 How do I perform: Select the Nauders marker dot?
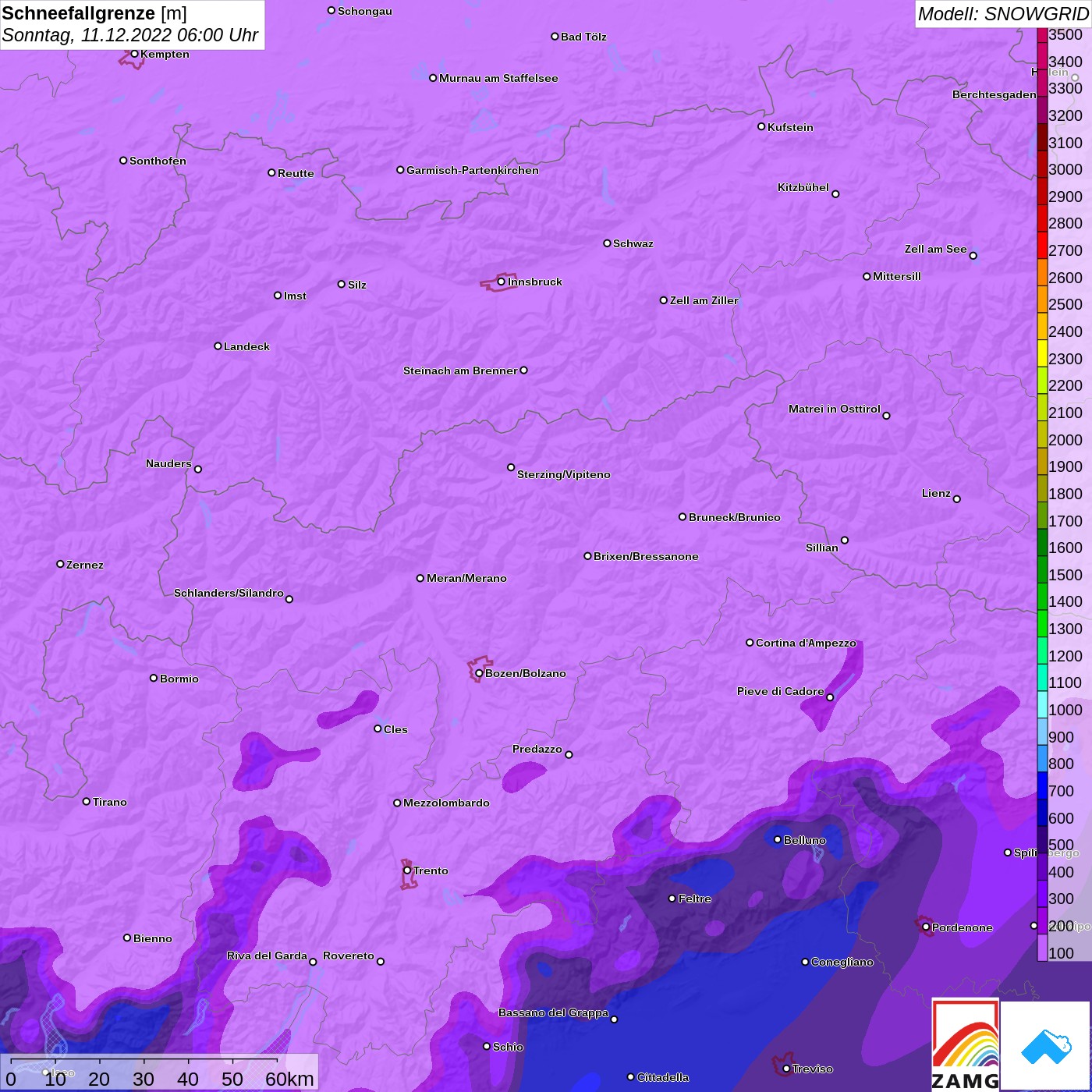[198, 469]
